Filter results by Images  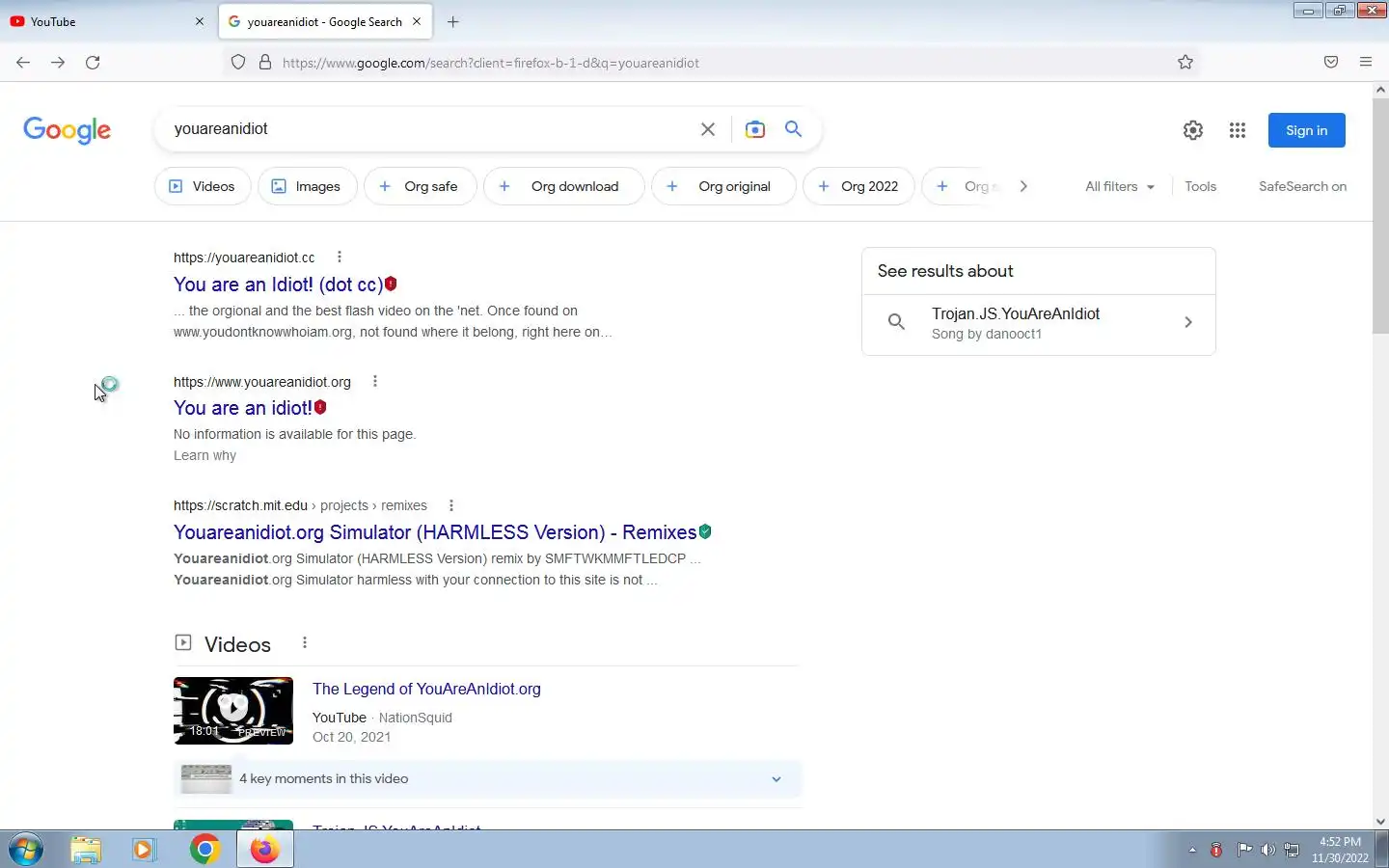pyautogui.click(x=307, y=186)
